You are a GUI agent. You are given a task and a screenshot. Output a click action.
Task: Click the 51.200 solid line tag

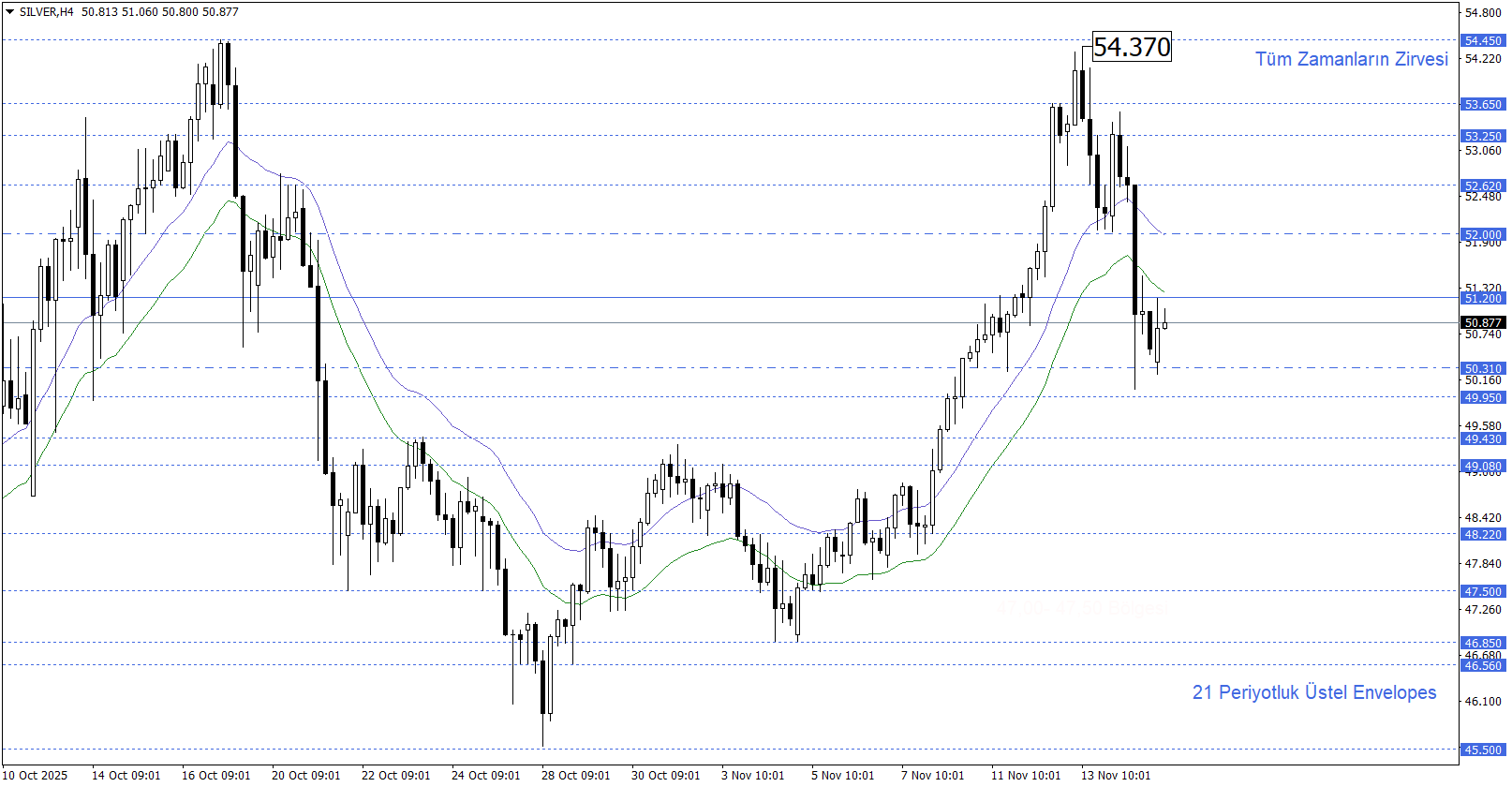tap(1483, 299)
